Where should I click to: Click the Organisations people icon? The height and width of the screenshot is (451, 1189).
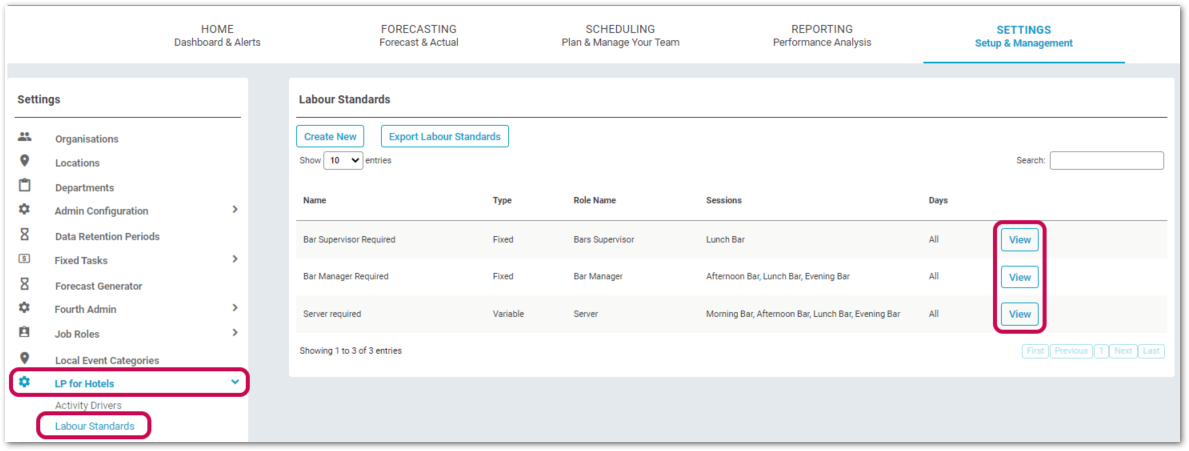[x=24, y=137]
